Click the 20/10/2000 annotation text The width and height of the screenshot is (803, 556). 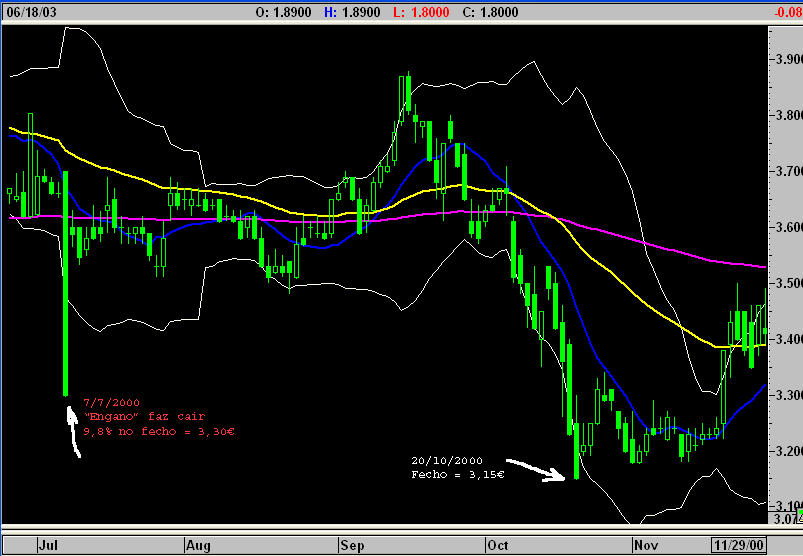pyautogui.click(x=447, y=461)
